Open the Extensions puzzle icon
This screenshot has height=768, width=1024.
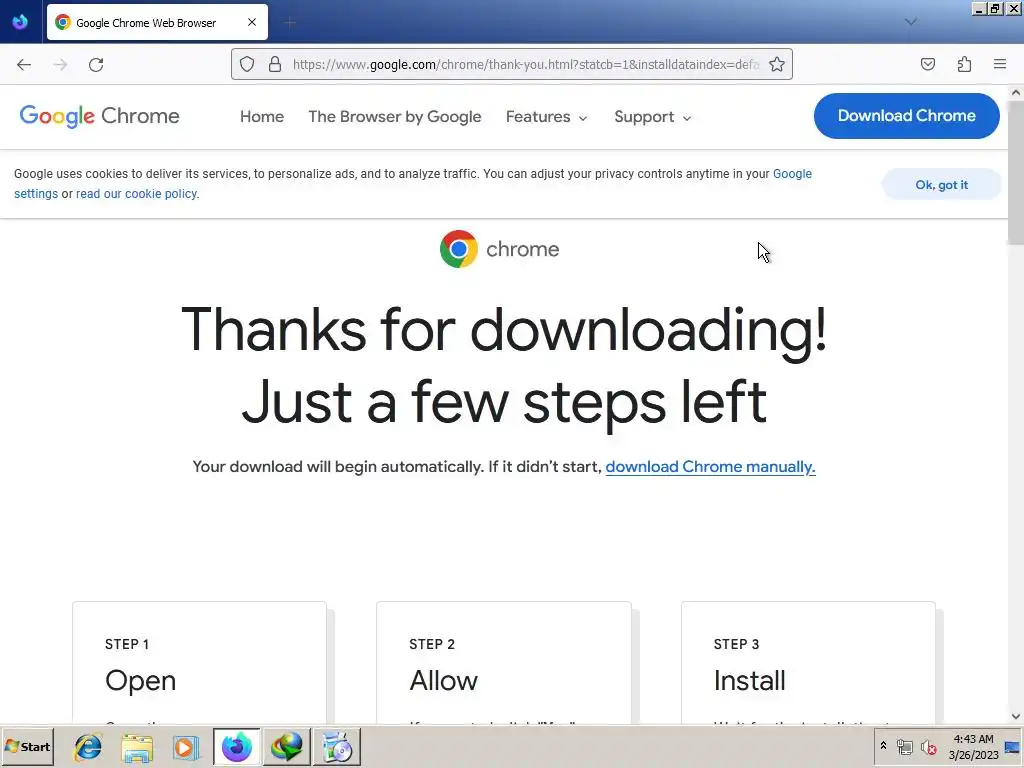964,64
